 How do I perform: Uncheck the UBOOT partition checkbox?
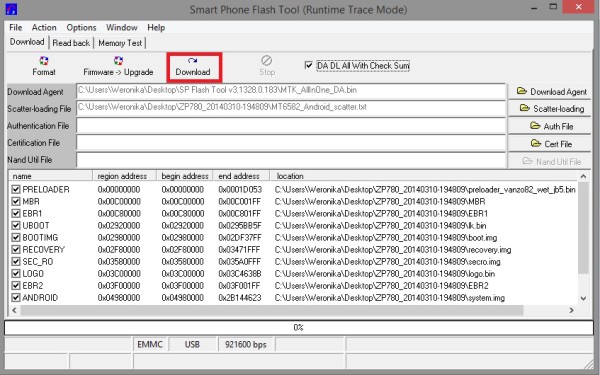point(16,225)
